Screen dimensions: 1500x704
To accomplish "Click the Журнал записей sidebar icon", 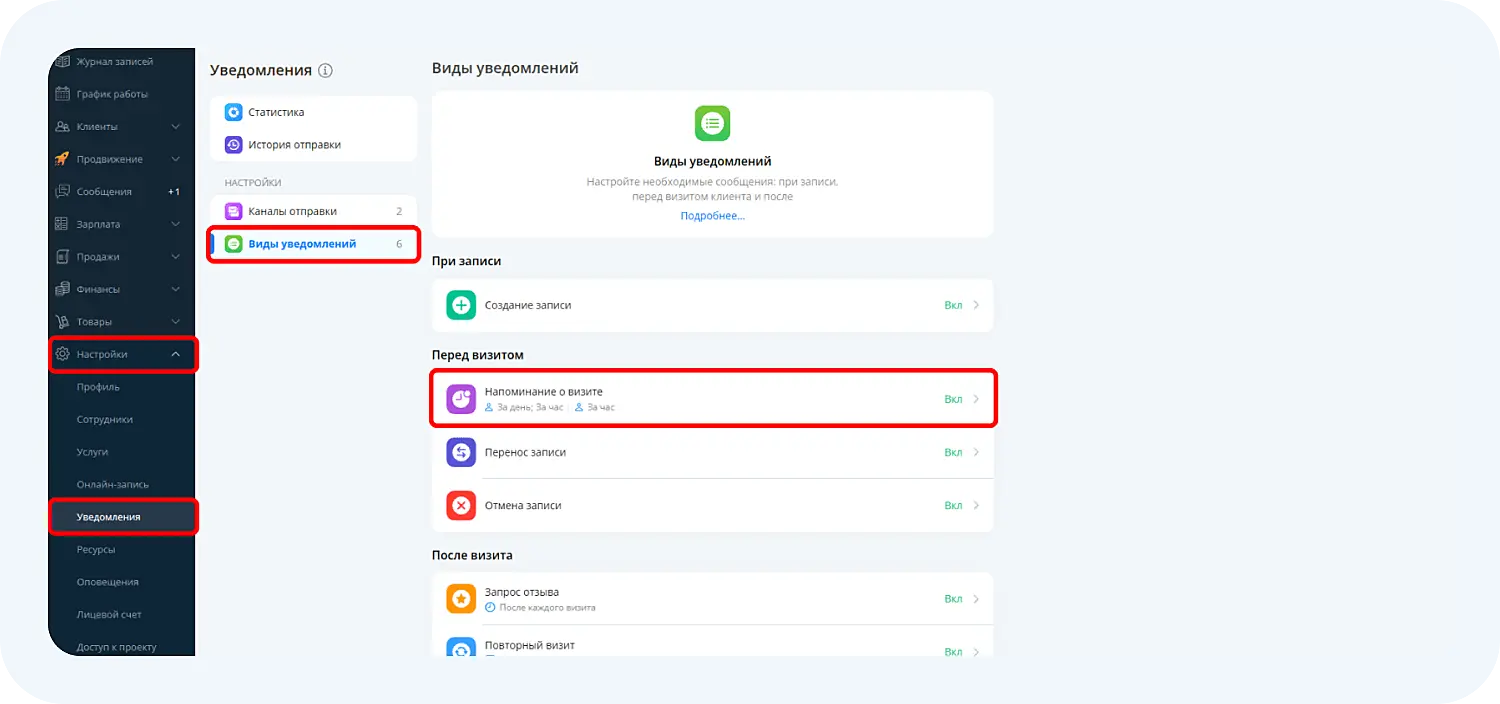I will coord(62,62).
